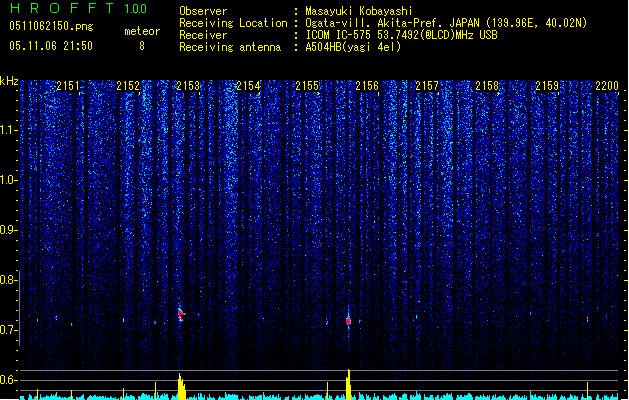
Task: Click the "Observer" field label
Action: 203,11
